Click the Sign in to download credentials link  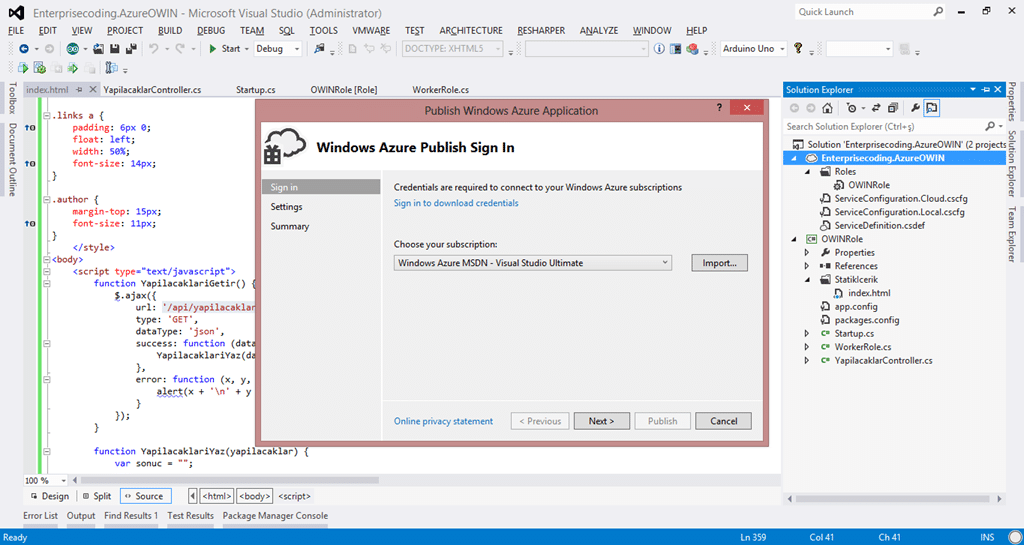point(456,203)
